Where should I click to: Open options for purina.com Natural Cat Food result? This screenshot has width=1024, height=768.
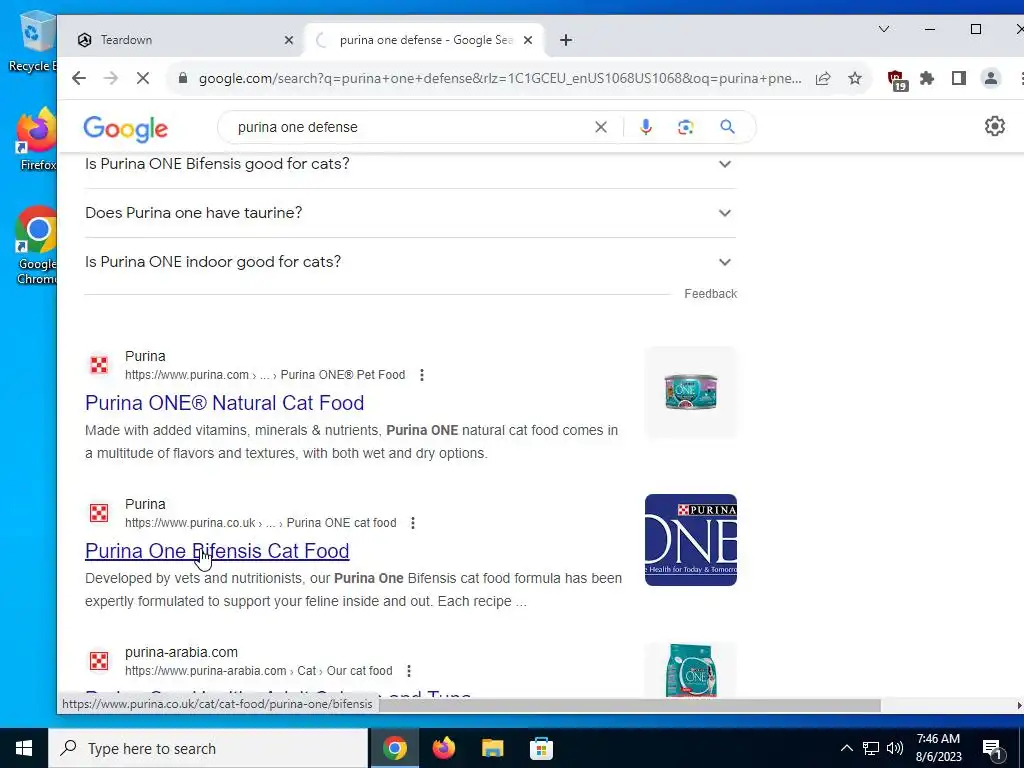[422, 375]
